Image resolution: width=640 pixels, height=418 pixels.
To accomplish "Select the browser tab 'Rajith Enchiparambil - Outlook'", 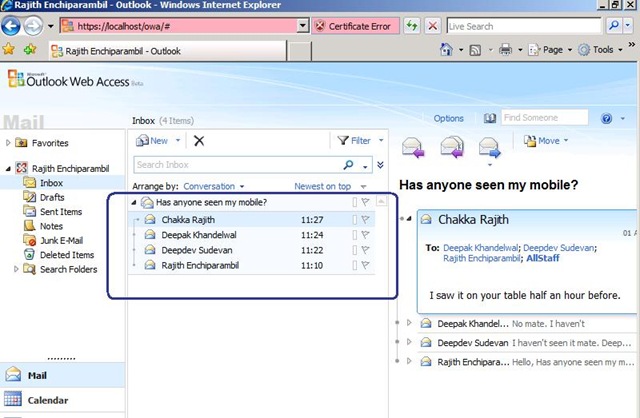I will 168,51.
